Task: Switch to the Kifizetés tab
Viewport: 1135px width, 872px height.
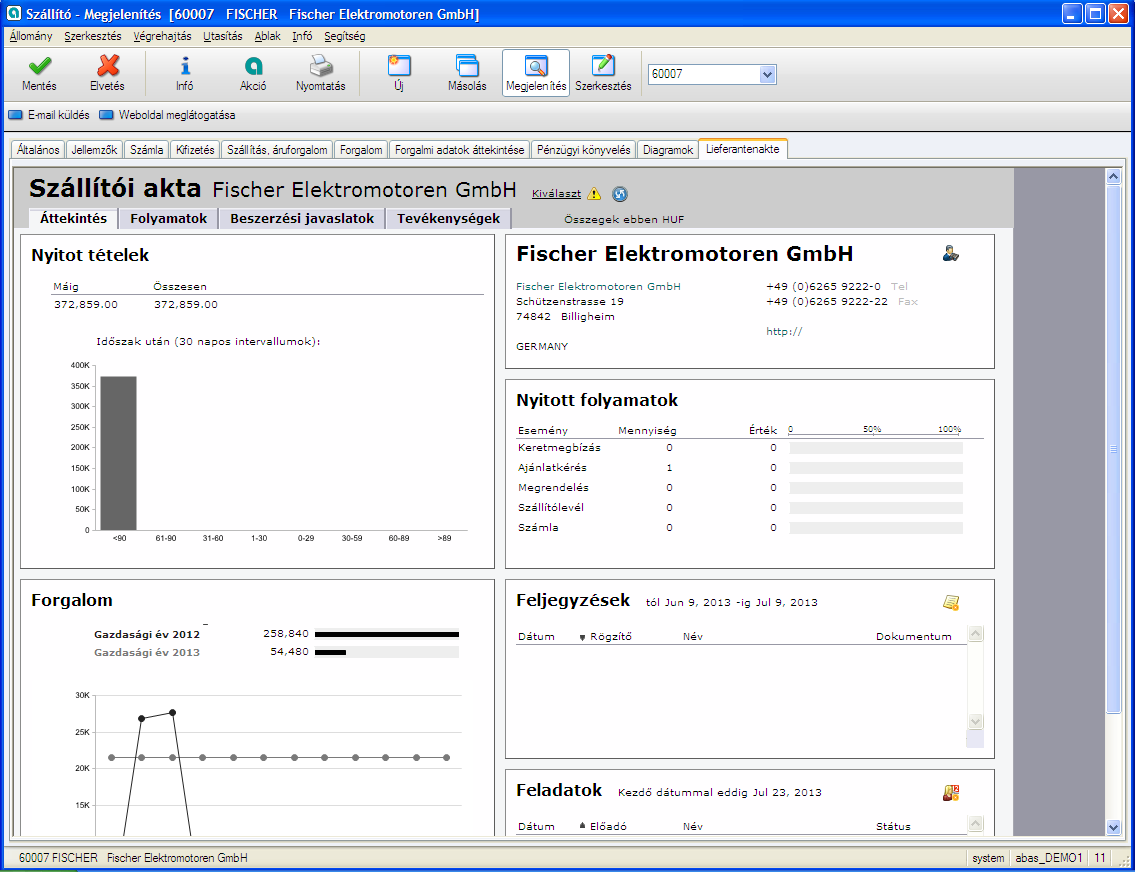Action: pyautogui.click(x=195, y=150)
